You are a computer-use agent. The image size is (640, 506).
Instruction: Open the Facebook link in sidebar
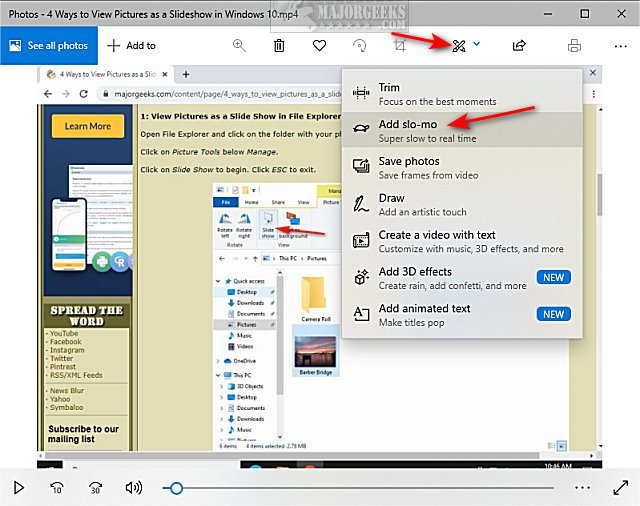coord(66,342)
